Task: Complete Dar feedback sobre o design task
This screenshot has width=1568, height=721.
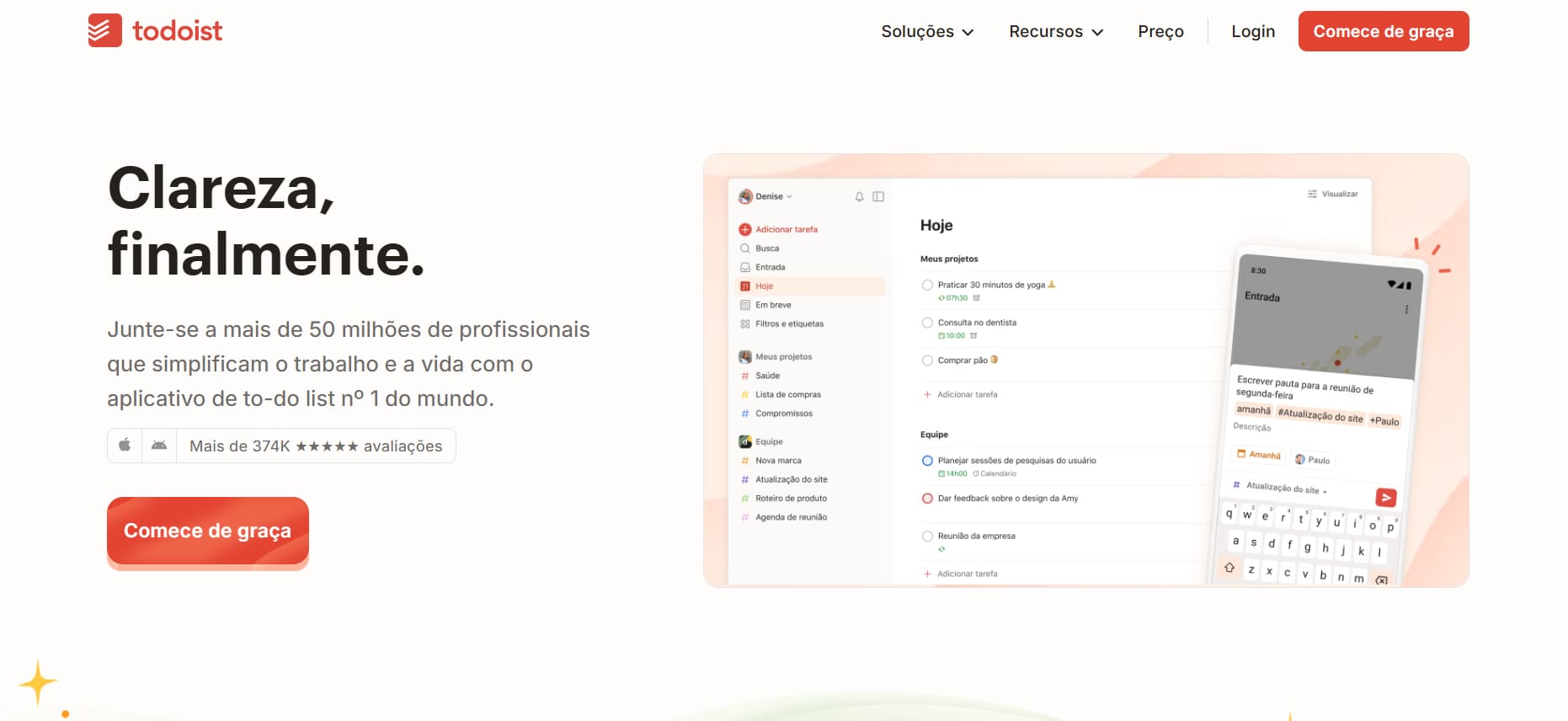Action: coord(927,499)
